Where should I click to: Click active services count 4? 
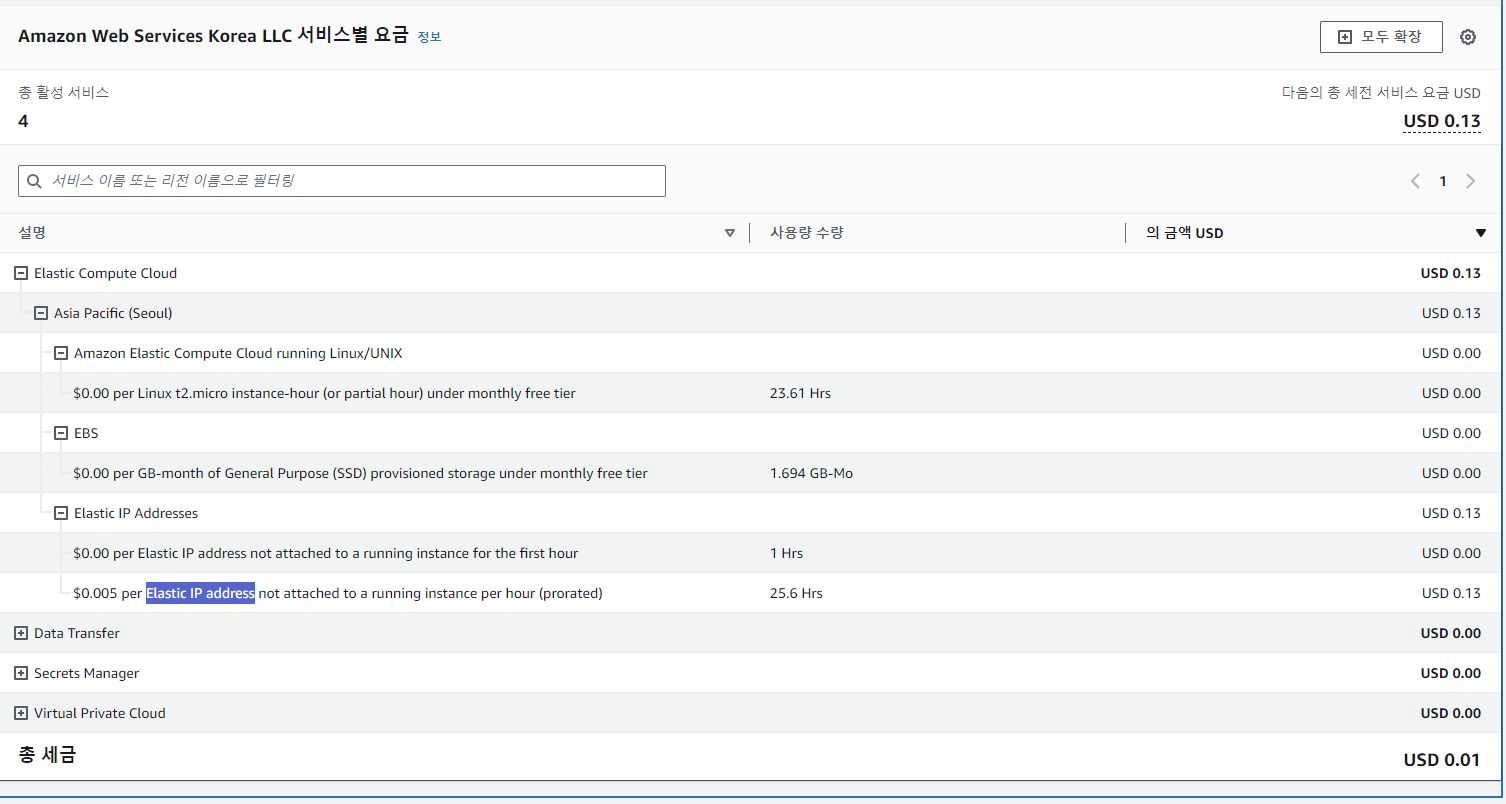point(23,121)
